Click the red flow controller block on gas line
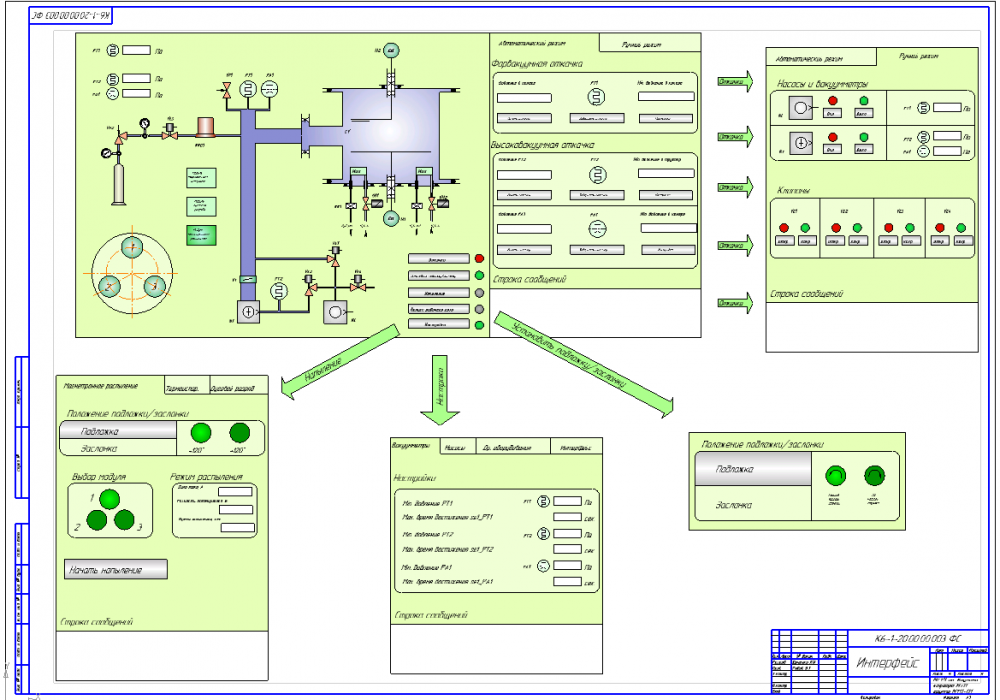Screen dimensions: 1000x700 tap(208, 128)
